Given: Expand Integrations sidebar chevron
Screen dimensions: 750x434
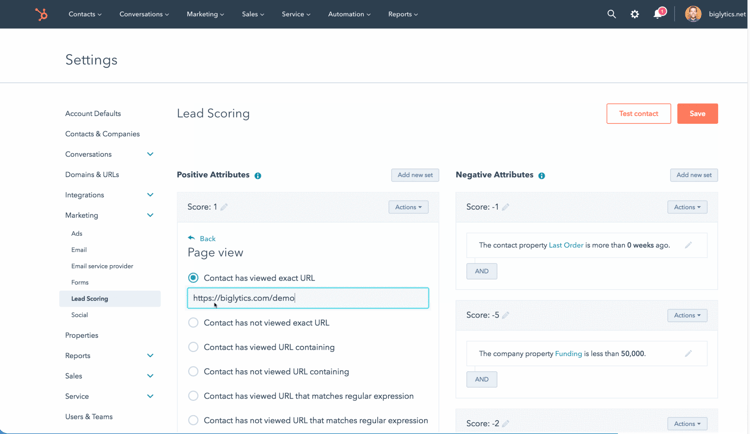Looking at the screenshot, I should click(x=150, y=195).
